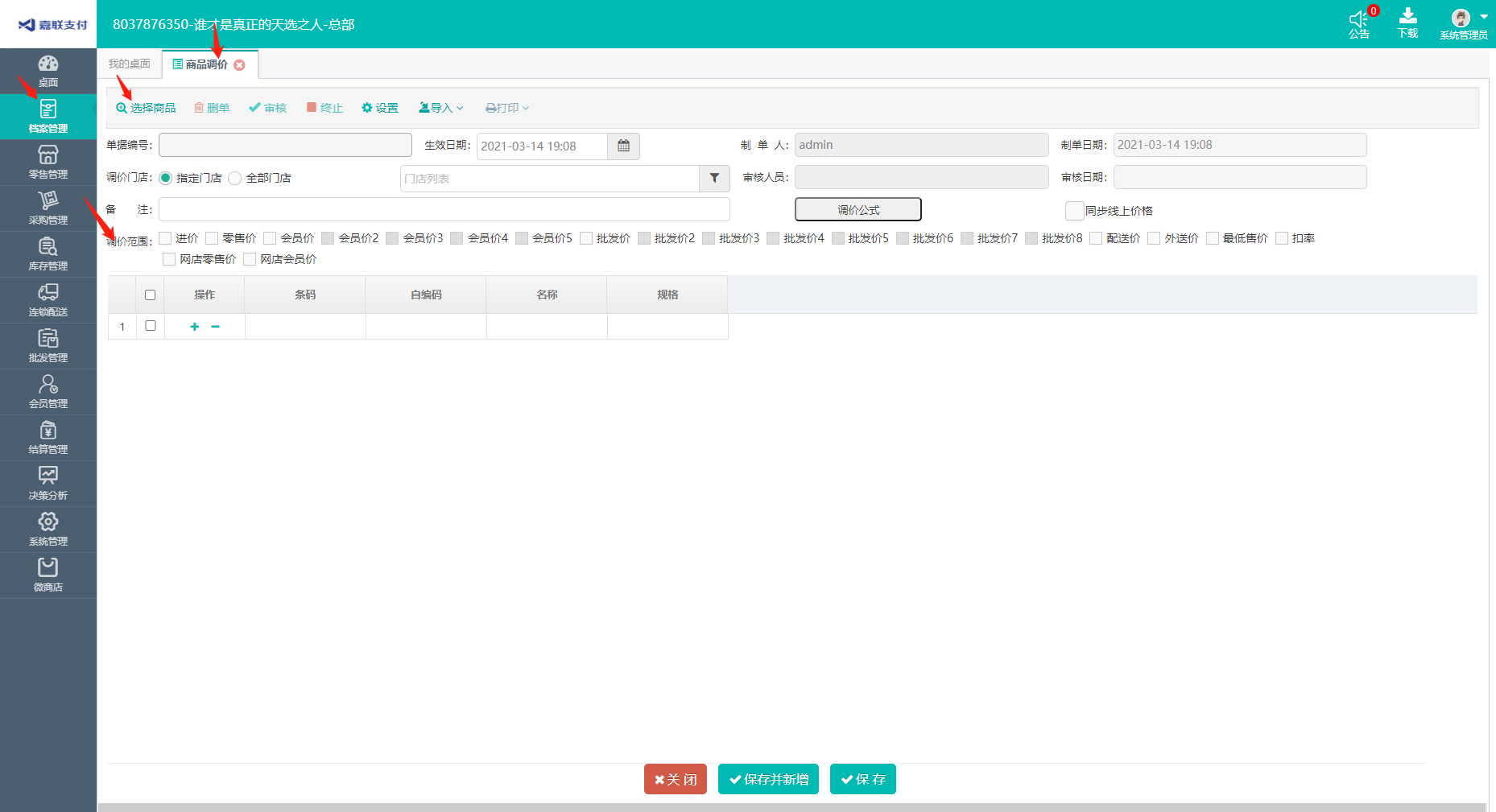Screen dimensions: 1496x812
Task: Click the 单据编号 input field
Action: (x=285, y=145)
